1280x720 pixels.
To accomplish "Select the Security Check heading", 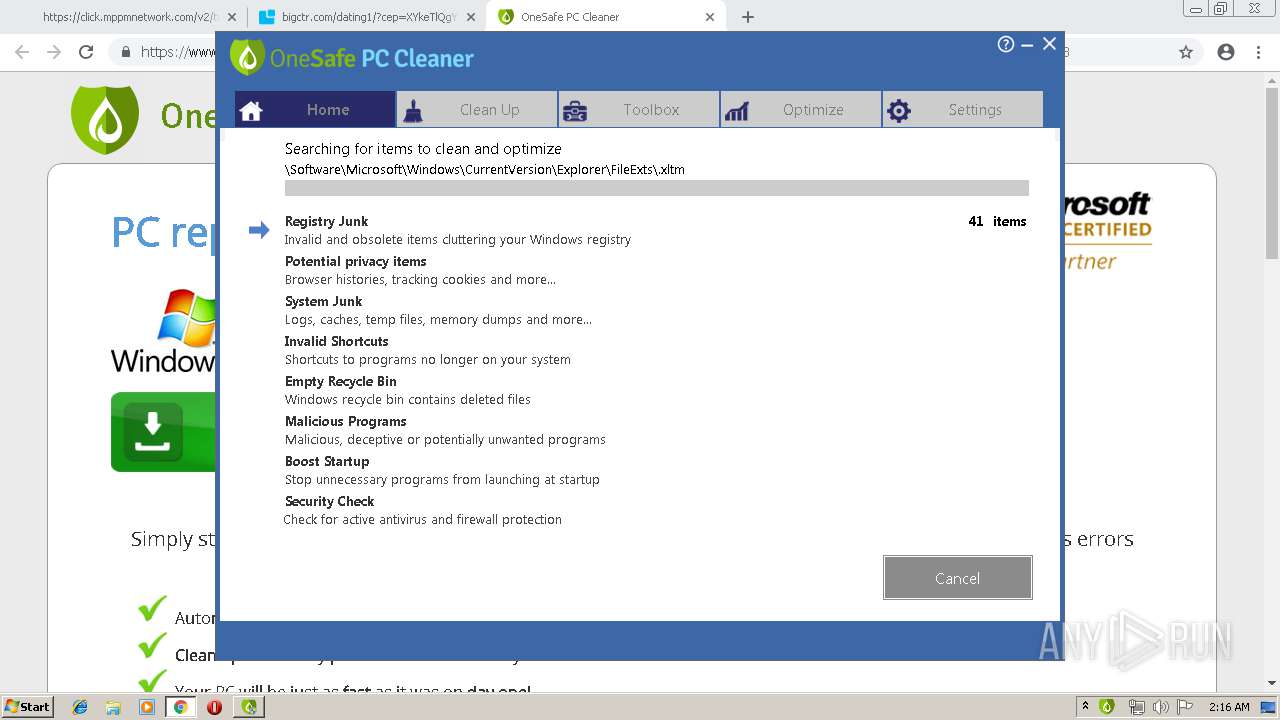I will (x=329, y=501).
